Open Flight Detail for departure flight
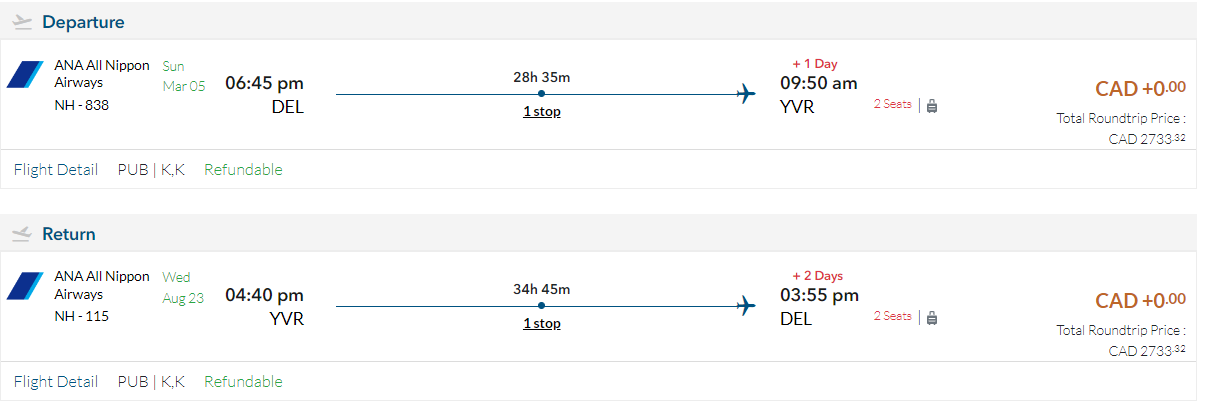Image resolution: width=1205 pixels, height=408 pixels. click(x=56, y=170)
